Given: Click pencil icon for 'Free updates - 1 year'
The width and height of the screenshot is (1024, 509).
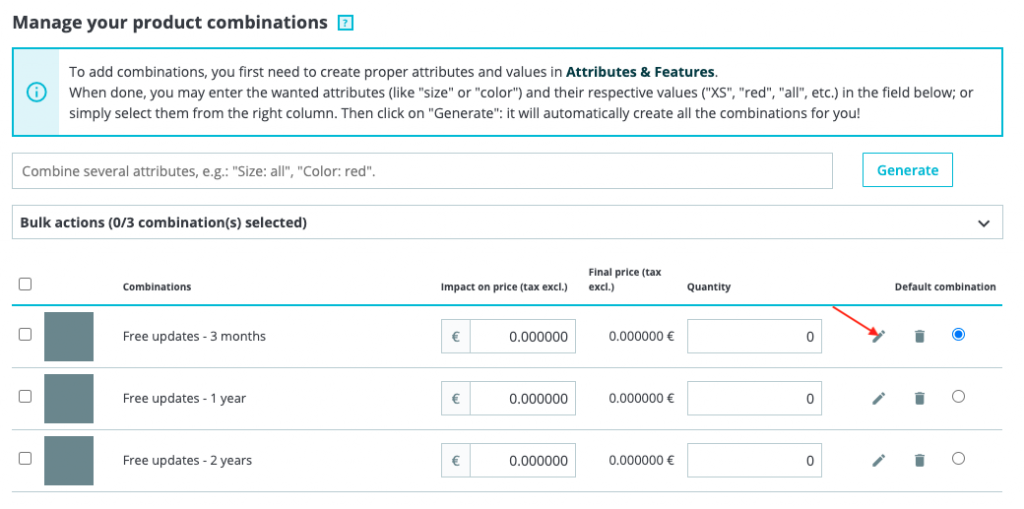Looking at the screenshot, I should point(878,398).
